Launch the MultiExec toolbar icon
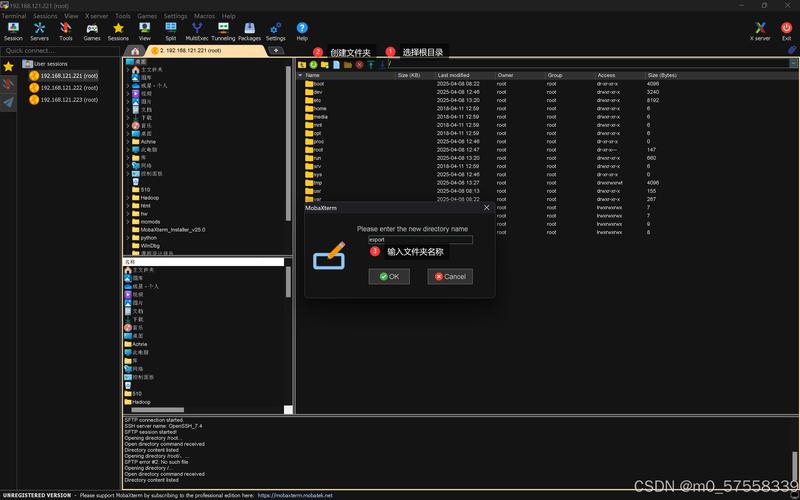800x500 pixels. 197,31
